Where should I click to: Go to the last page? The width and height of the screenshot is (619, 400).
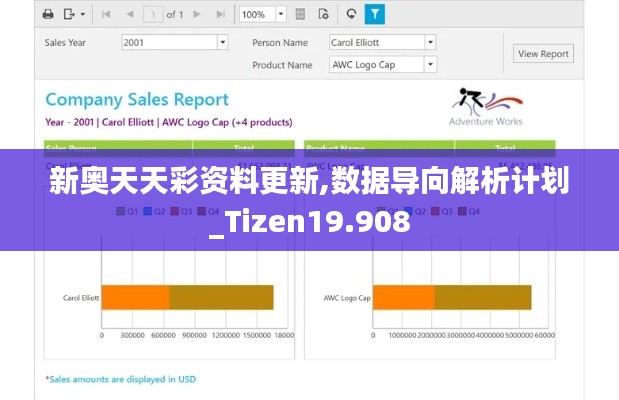[221, 15]
